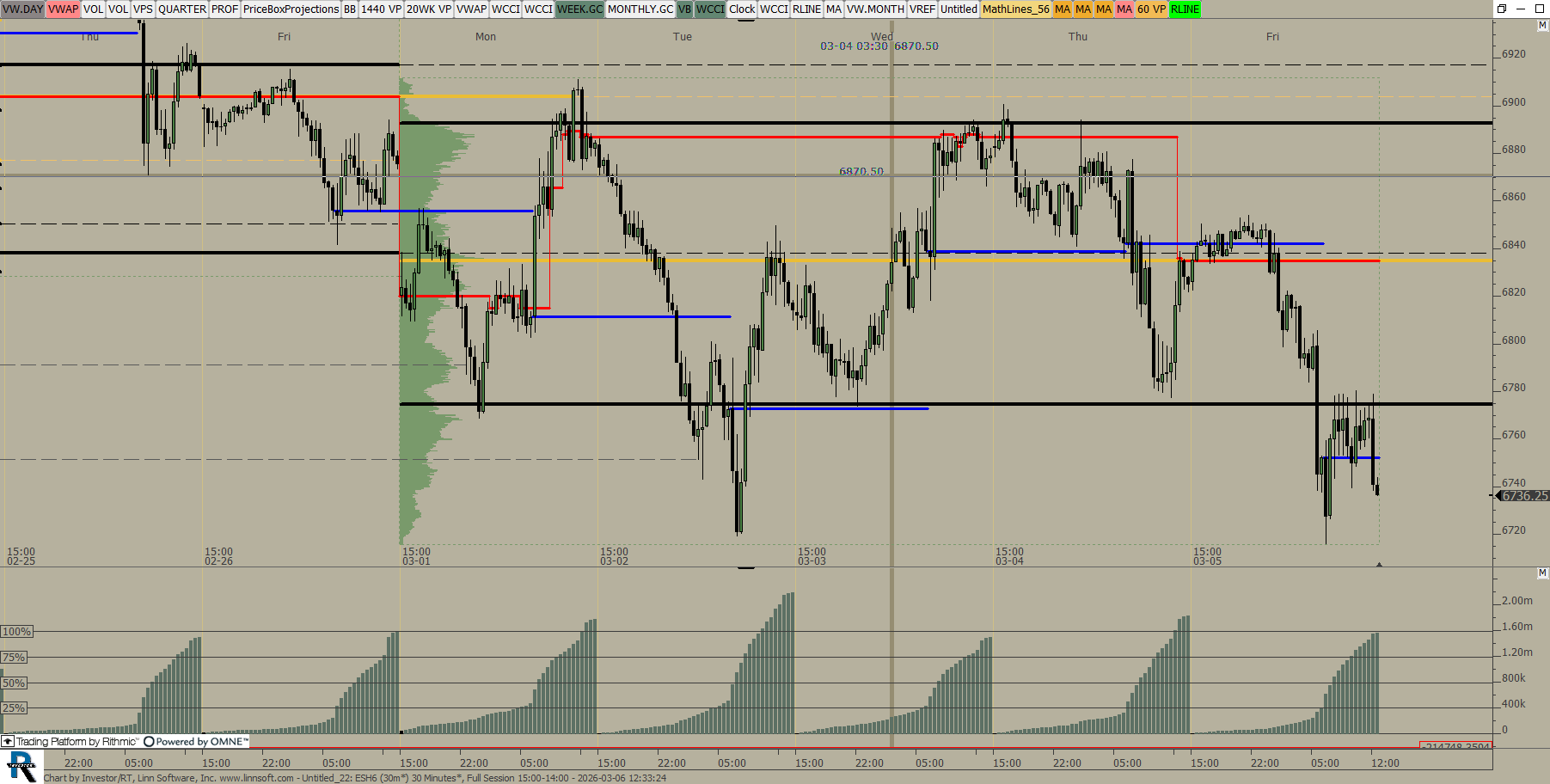Image resolution: width=1550 pixels, height=784 pixels.
Task: Click the small triangle marker below the chart
Action: click(x=1379, y=565)
